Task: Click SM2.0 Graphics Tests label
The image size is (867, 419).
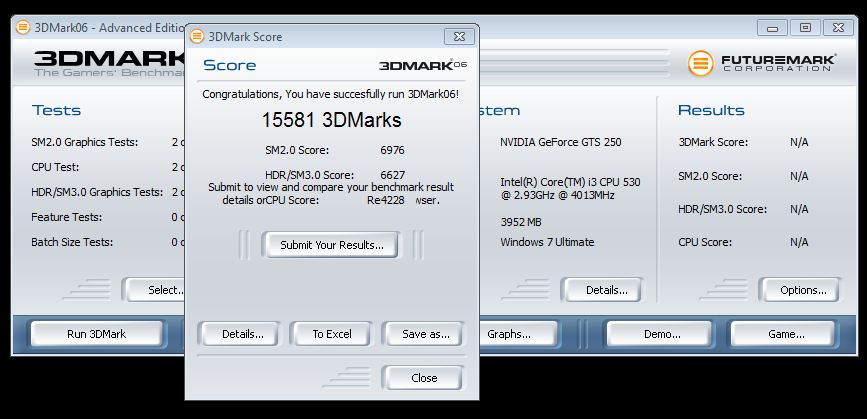Action: pyautogui.click(x=85, y=142)
